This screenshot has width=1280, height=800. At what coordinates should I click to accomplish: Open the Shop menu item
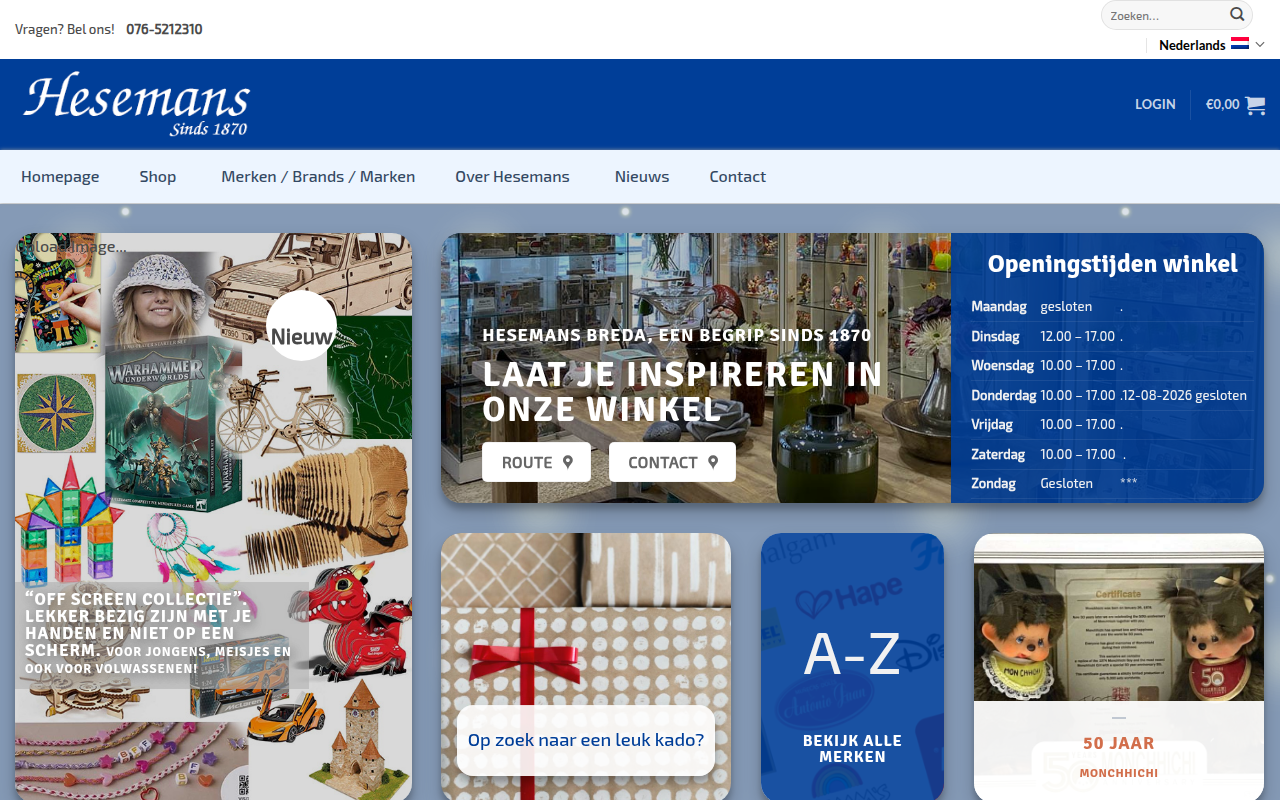pos(158,176)
